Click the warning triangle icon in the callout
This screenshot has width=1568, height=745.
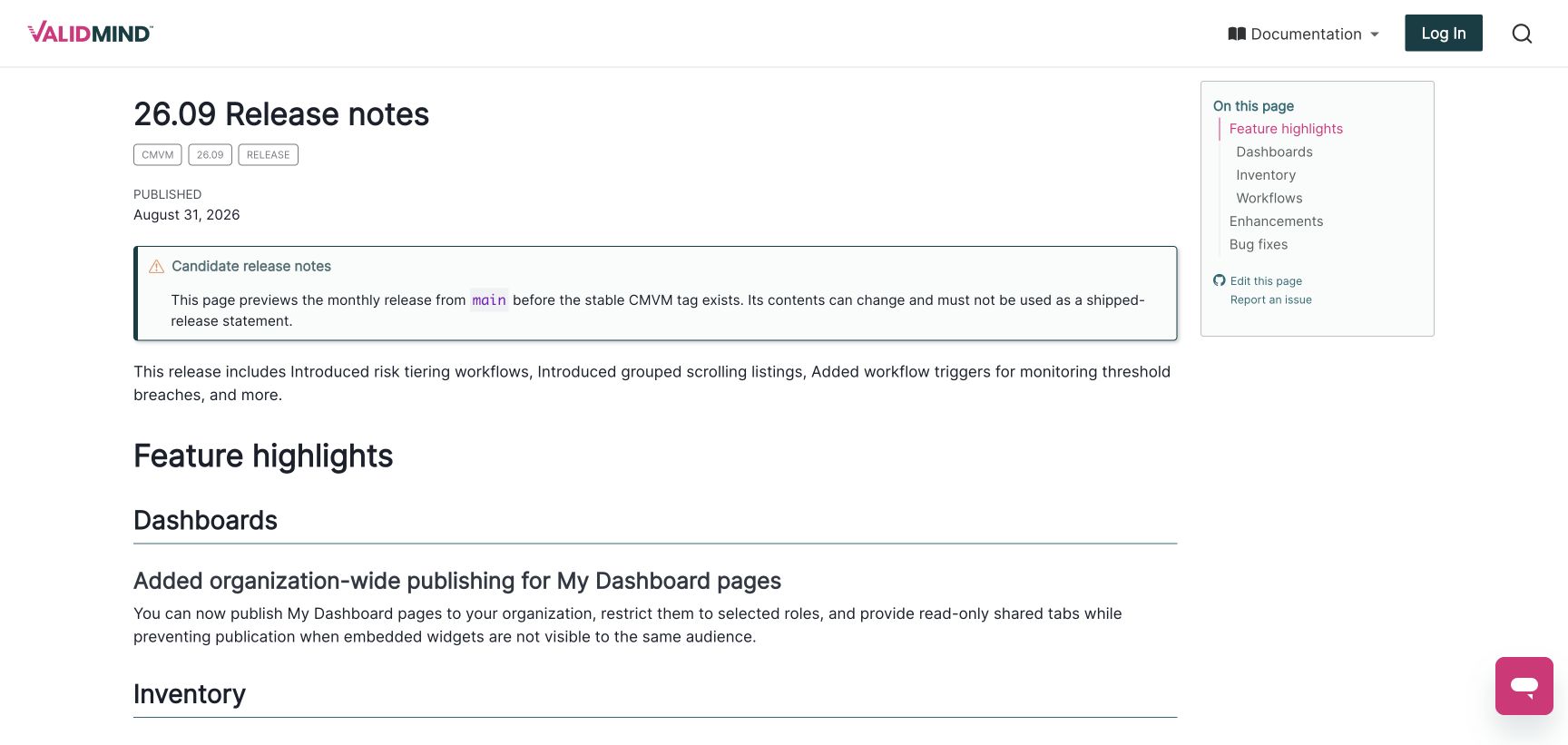156,266
